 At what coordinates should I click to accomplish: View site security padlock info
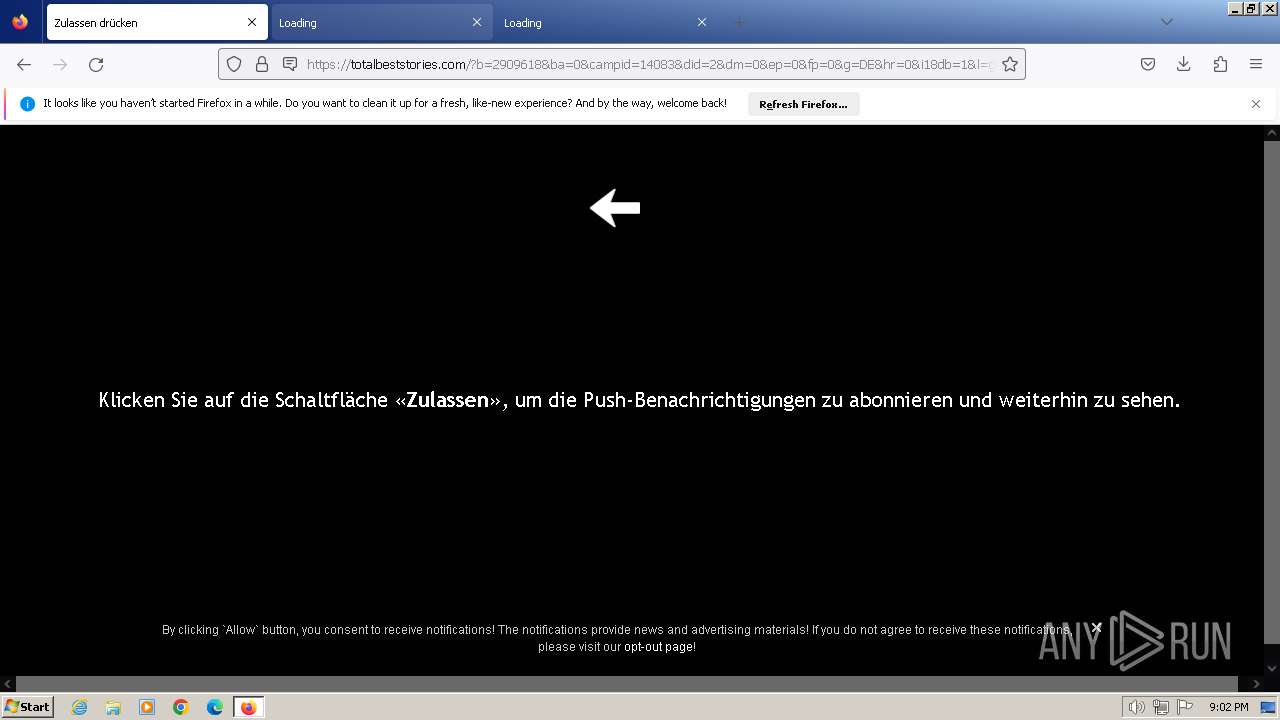tap(262, 64)
